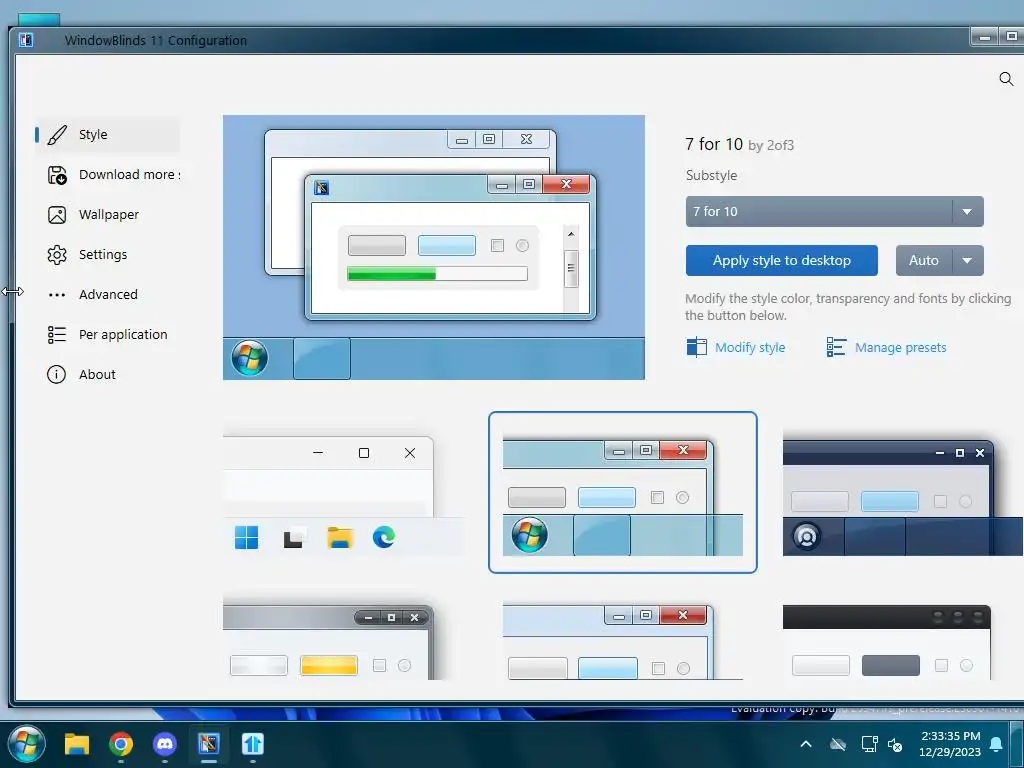1024x768 pixels.
Task: Expand the Auto dropdown arrow
Action: tap(967, 261)
